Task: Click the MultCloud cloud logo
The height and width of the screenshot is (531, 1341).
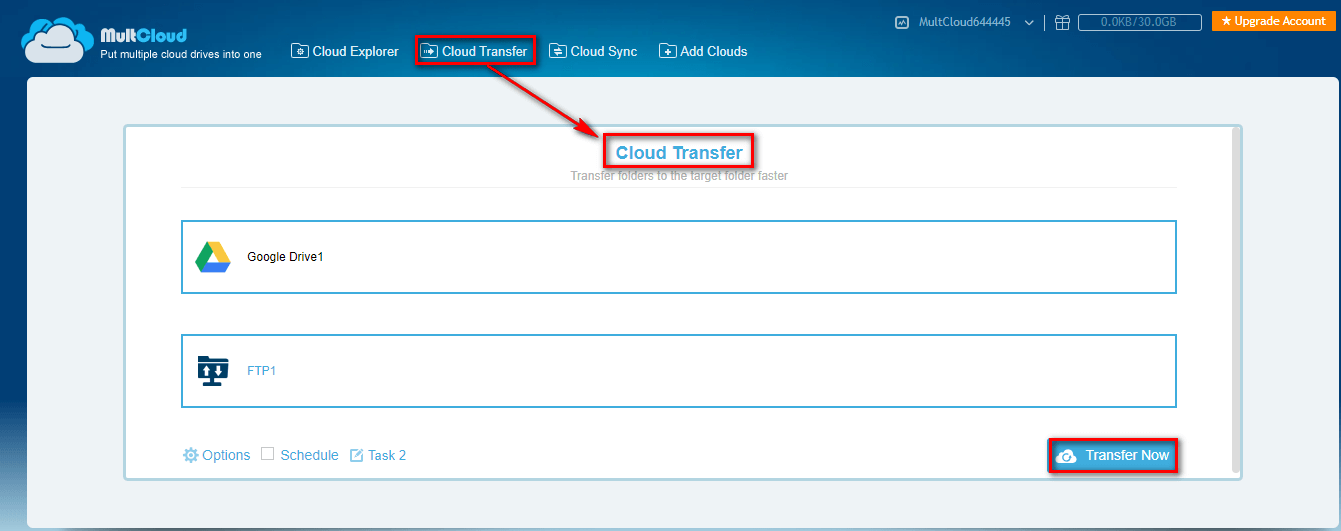Action: [x=58, y=41]
